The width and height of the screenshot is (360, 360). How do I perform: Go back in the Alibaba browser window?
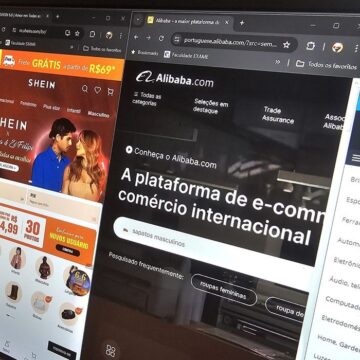tap(136, 37)
